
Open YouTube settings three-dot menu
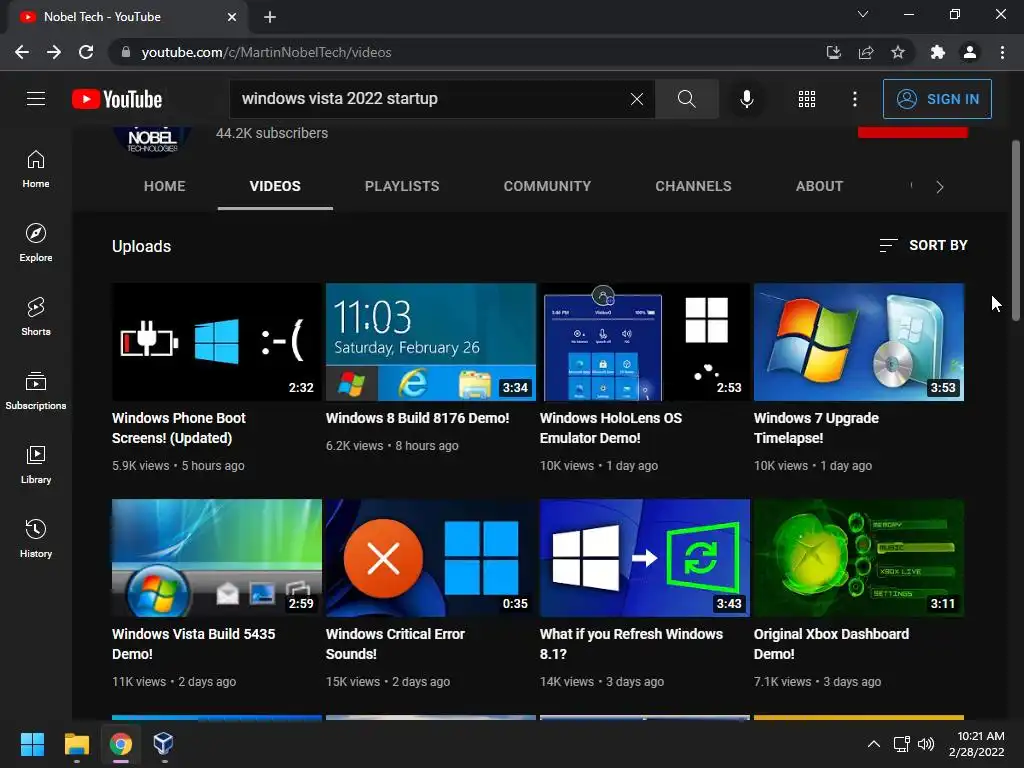click(x=854, y=99)
